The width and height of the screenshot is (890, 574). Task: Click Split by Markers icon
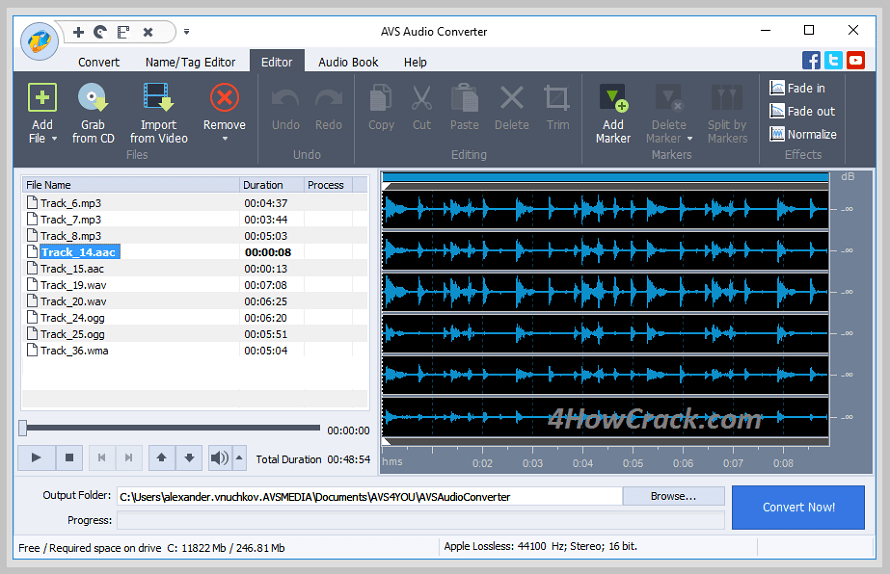point(727,98)
